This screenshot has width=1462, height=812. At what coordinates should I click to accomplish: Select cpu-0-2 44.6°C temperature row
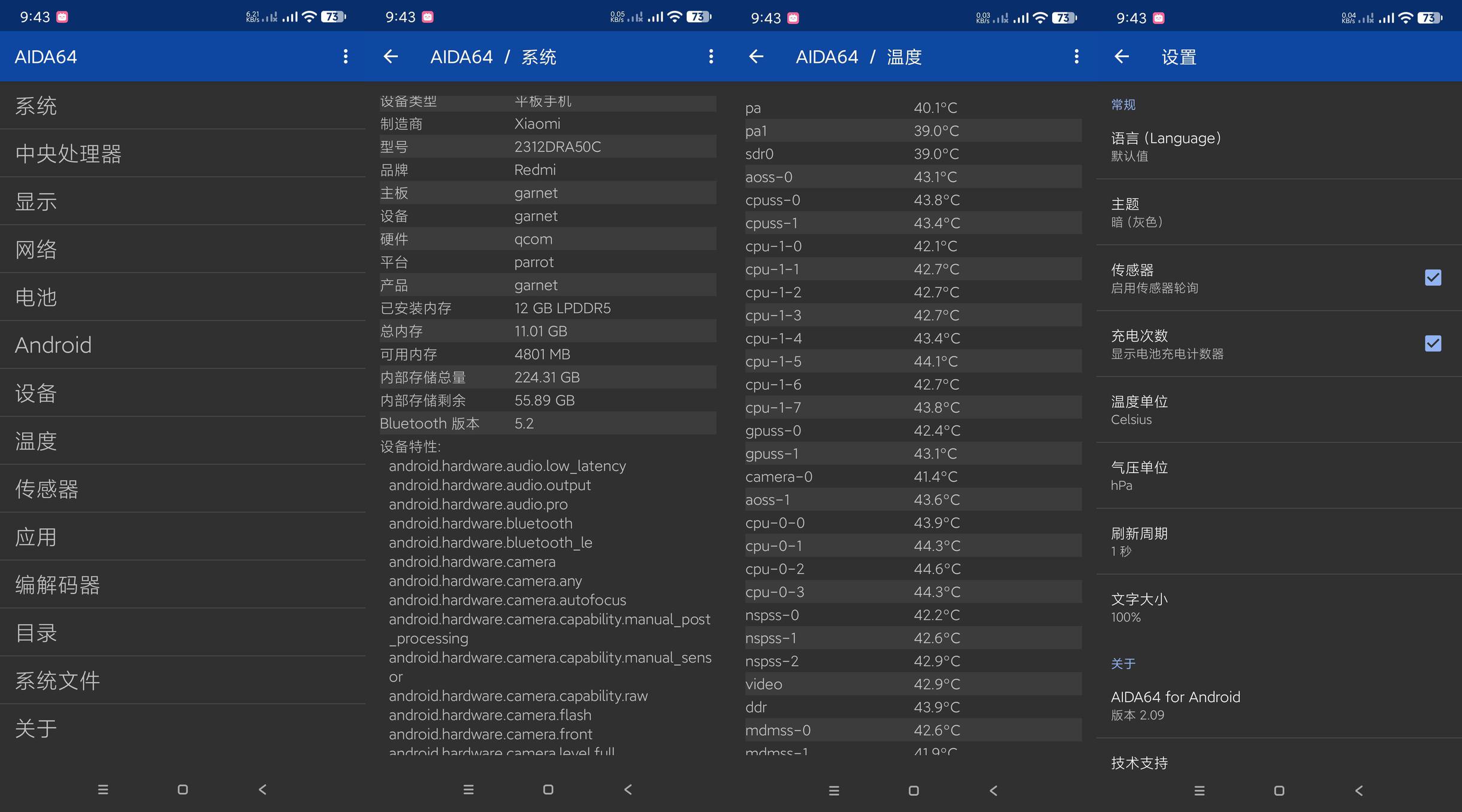(x=914, y=569)
